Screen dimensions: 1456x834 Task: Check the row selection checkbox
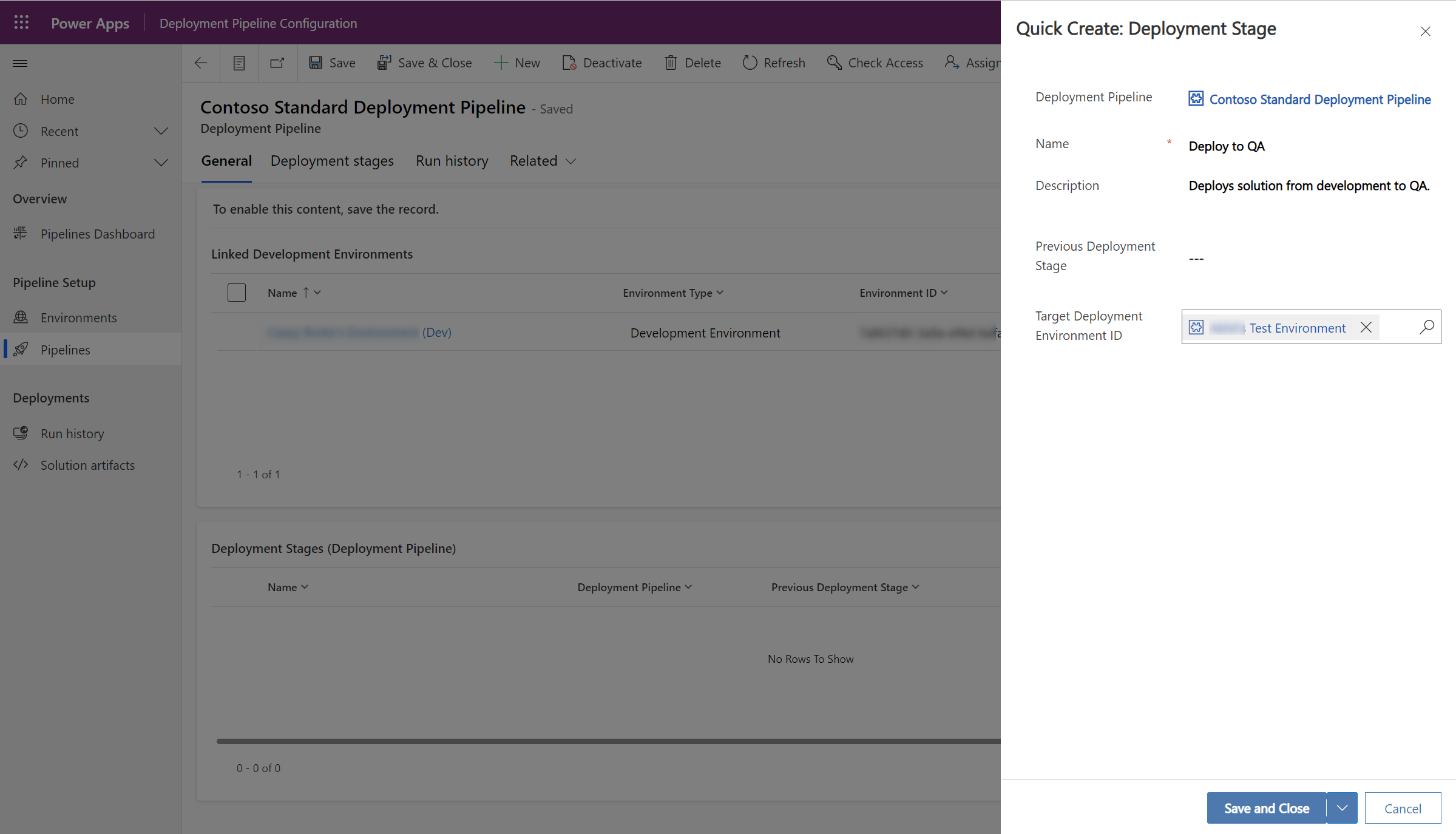(x=236, y=293)
